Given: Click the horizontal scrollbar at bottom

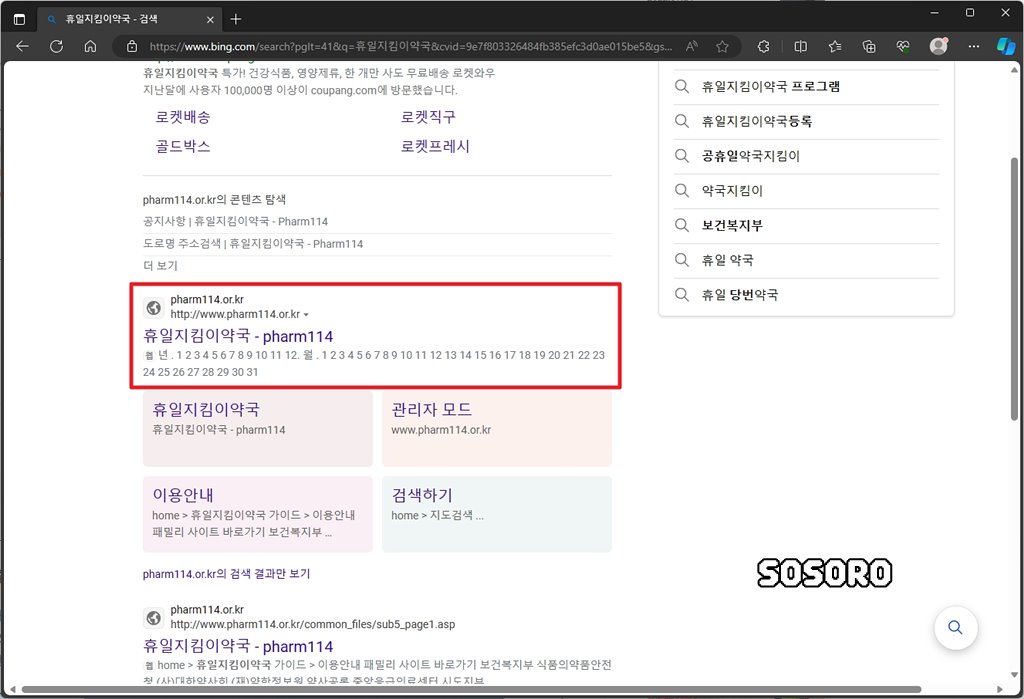Looking at the screenshot, I should point(472,689).
